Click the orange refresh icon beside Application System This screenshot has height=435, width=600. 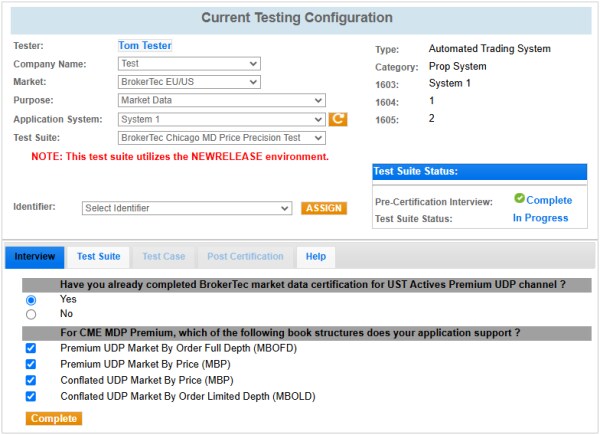pos(338,119)
